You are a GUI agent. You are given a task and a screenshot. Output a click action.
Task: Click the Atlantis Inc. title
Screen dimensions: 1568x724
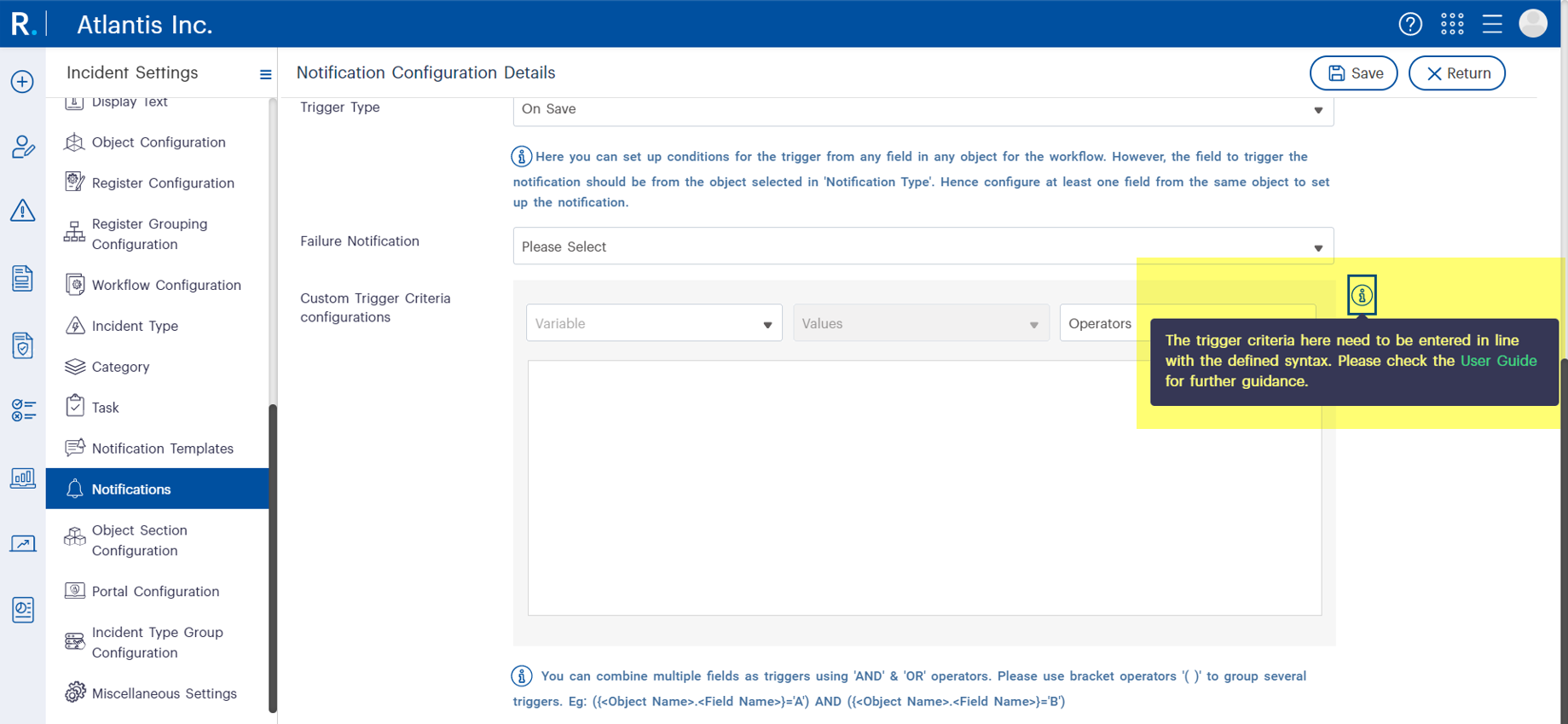tap(144, 25)
